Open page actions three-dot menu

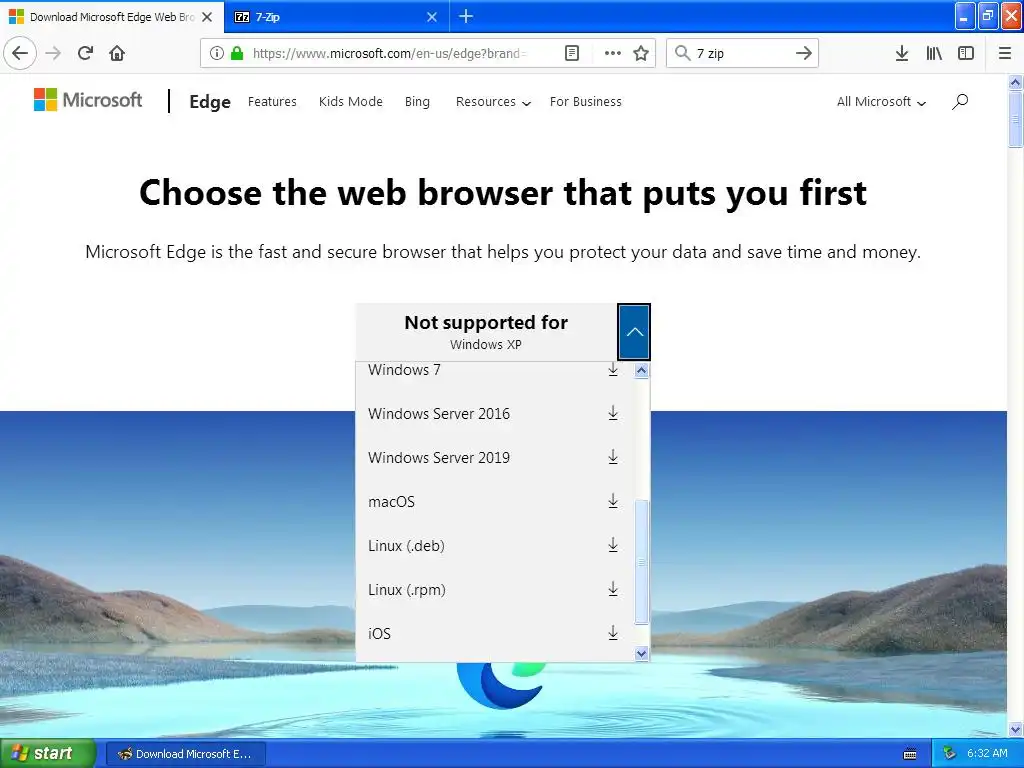613,53
